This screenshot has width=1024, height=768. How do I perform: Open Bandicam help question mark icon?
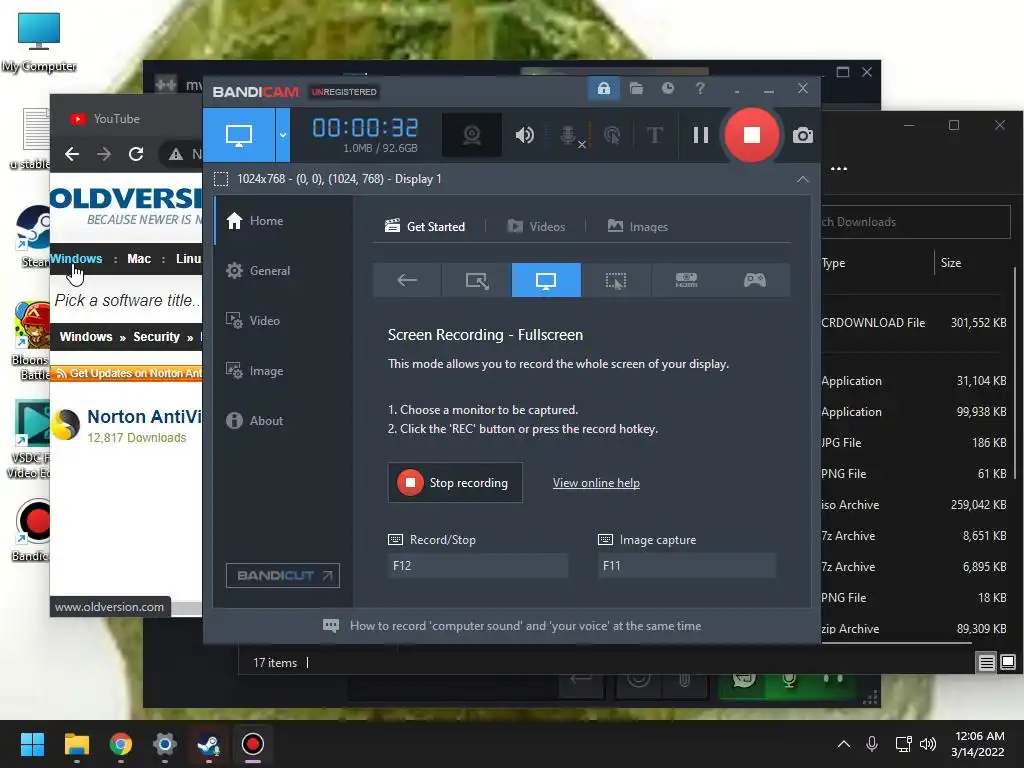pos(700,88)
